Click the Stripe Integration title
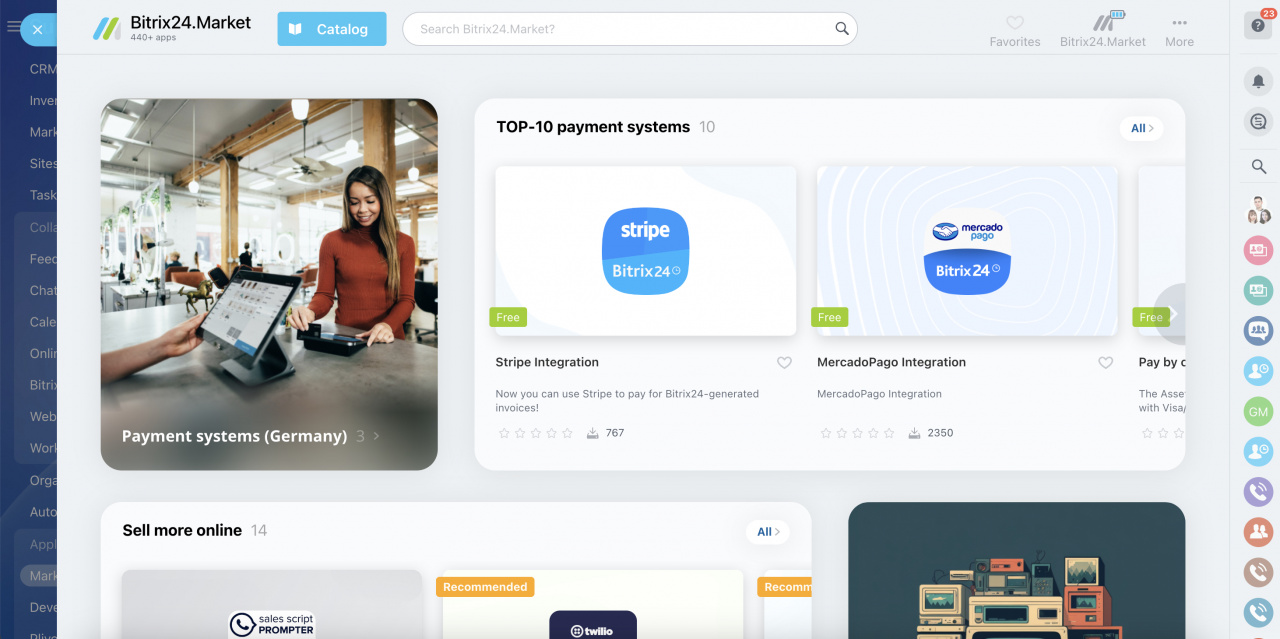Image resolution: width=1280 pixels, height=639 pixels. (547, 362)
